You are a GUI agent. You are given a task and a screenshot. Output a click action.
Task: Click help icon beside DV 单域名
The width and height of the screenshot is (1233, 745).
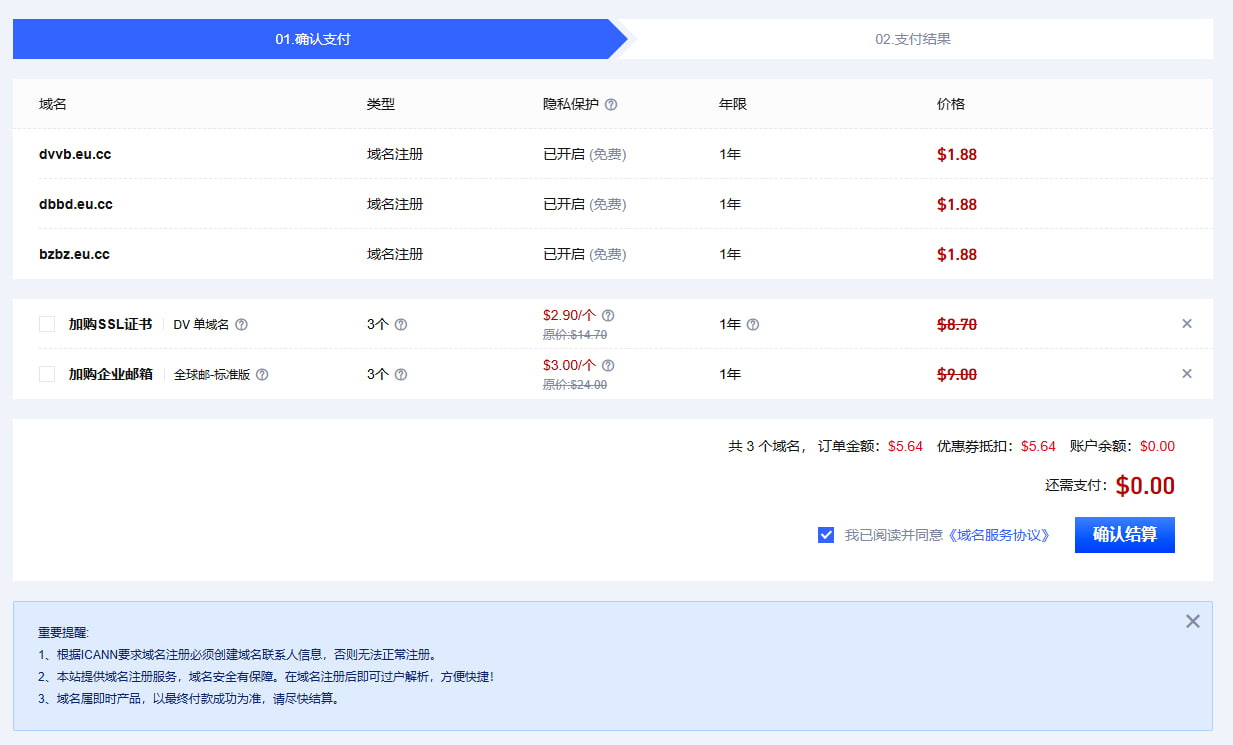[241, 324]
